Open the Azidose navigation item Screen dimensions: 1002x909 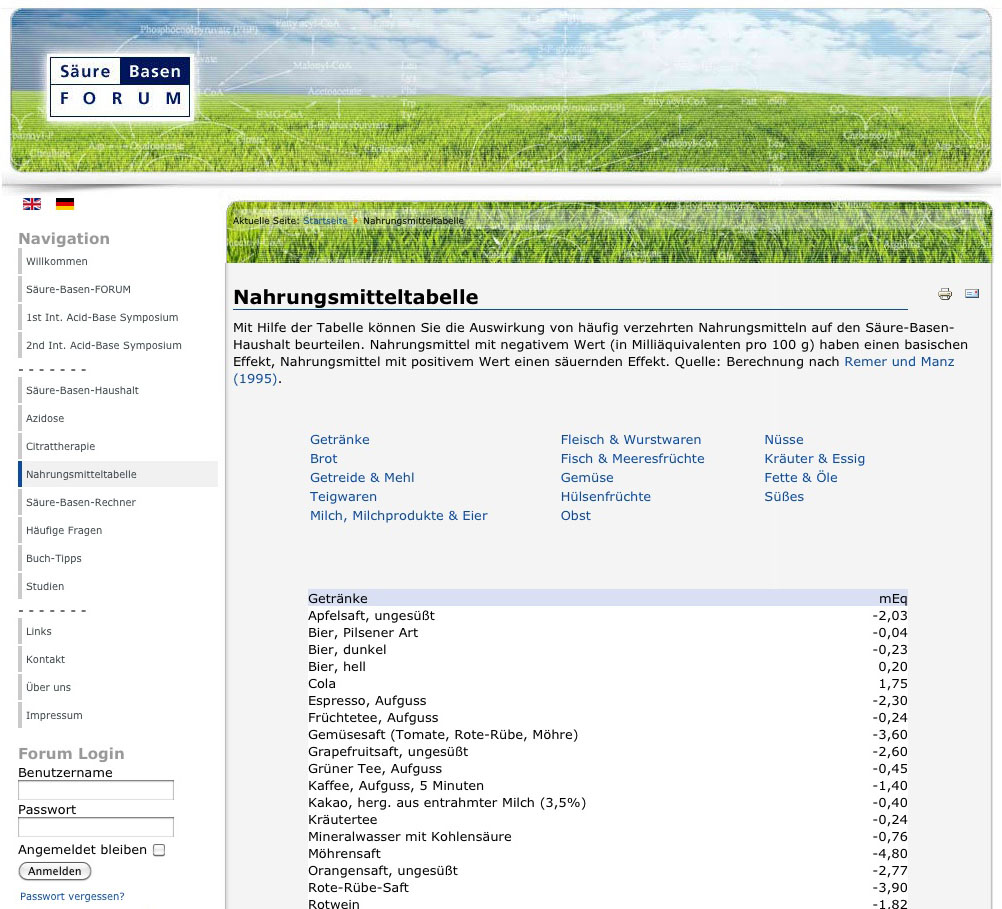pos(45,418)
